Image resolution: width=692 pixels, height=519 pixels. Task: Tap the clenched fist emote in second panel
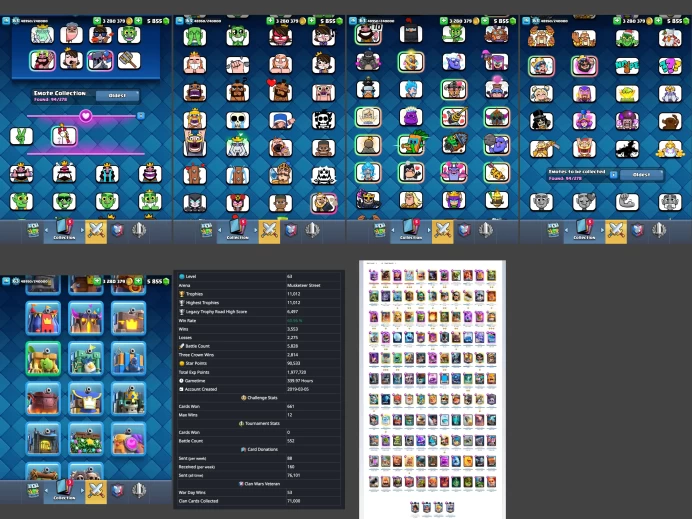tap(238, 65)
